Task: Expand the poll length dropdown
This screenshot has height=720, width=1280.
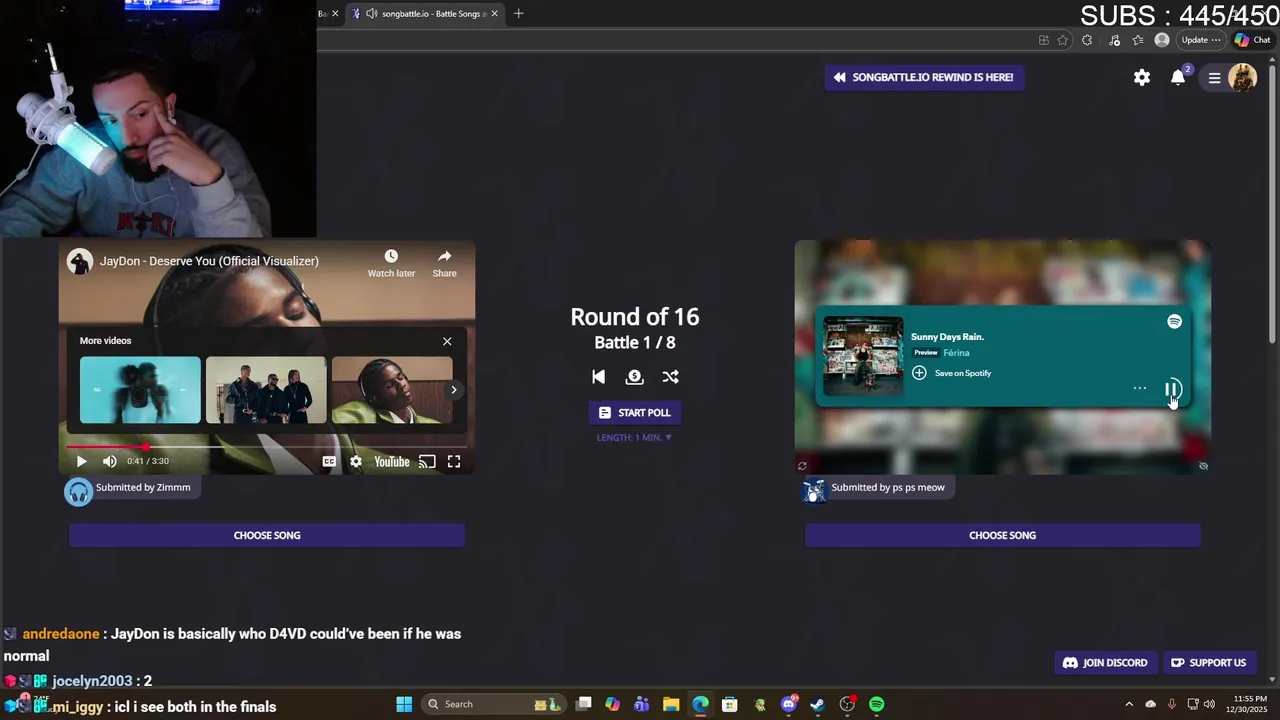Action: 634,437
